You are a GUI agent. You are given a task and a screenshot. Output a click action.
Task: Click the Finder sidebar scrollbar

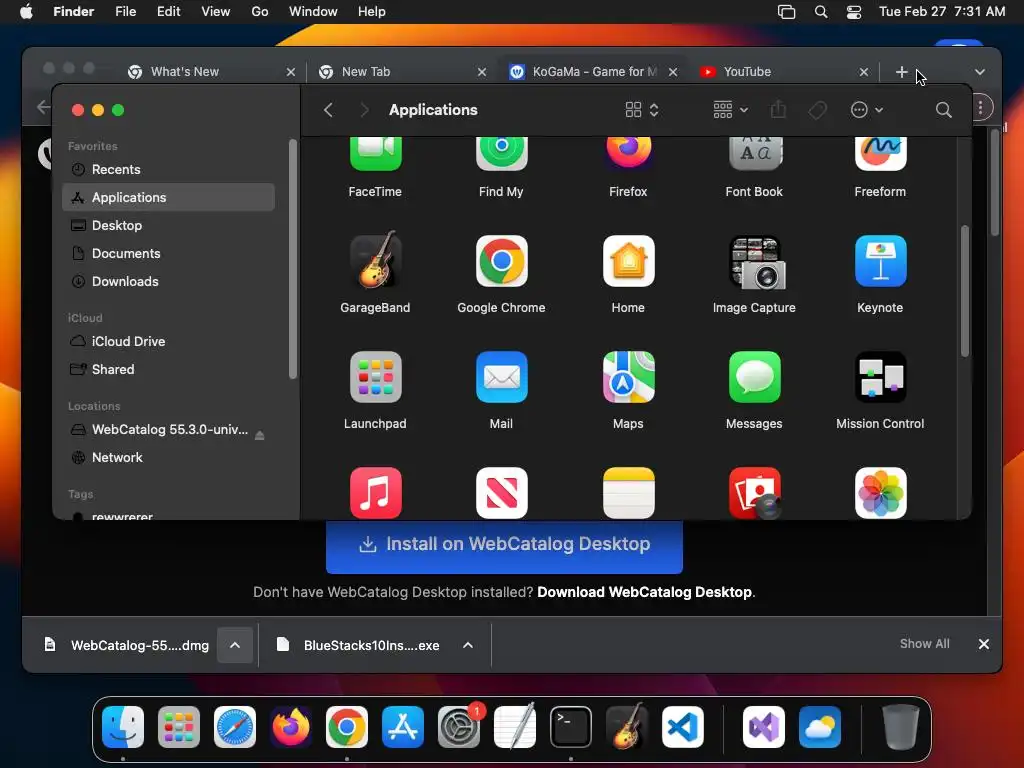tap(293, 259)
